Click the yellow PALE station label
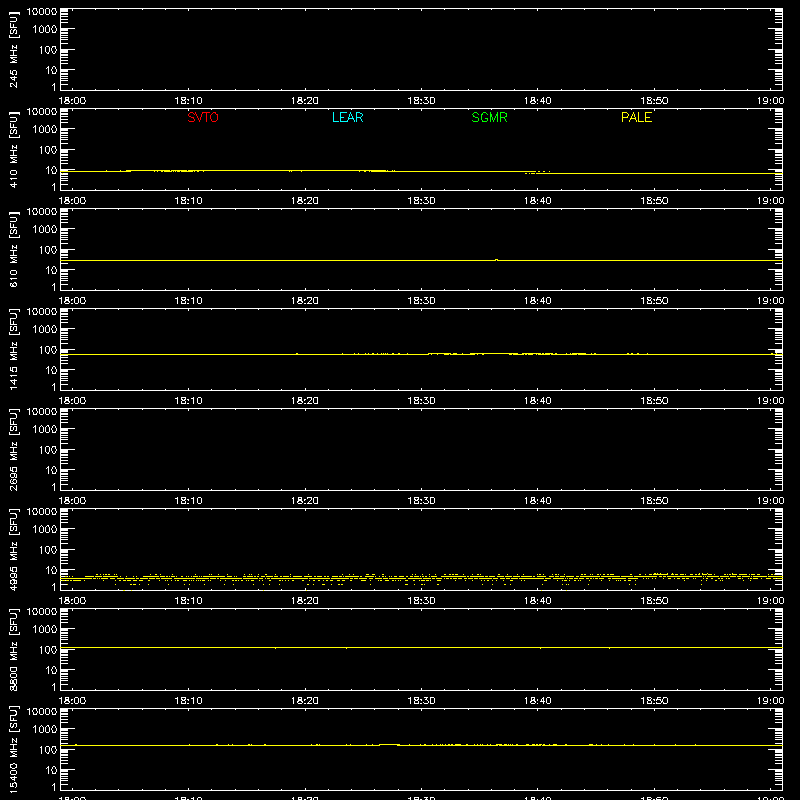Image resolution: width=800 pixels, height=800 pixels. (636, 117)
